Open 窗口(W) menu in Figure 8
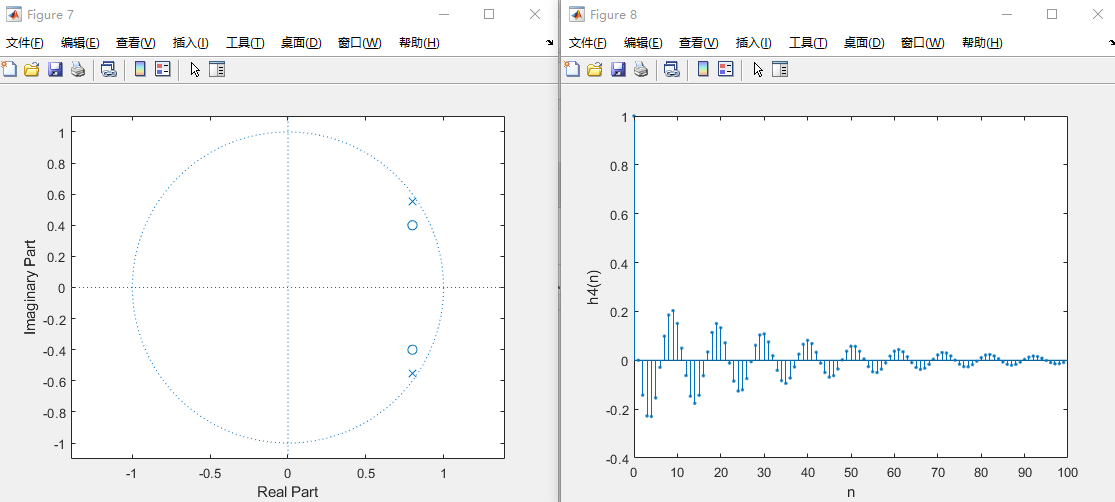 [923, 43]
